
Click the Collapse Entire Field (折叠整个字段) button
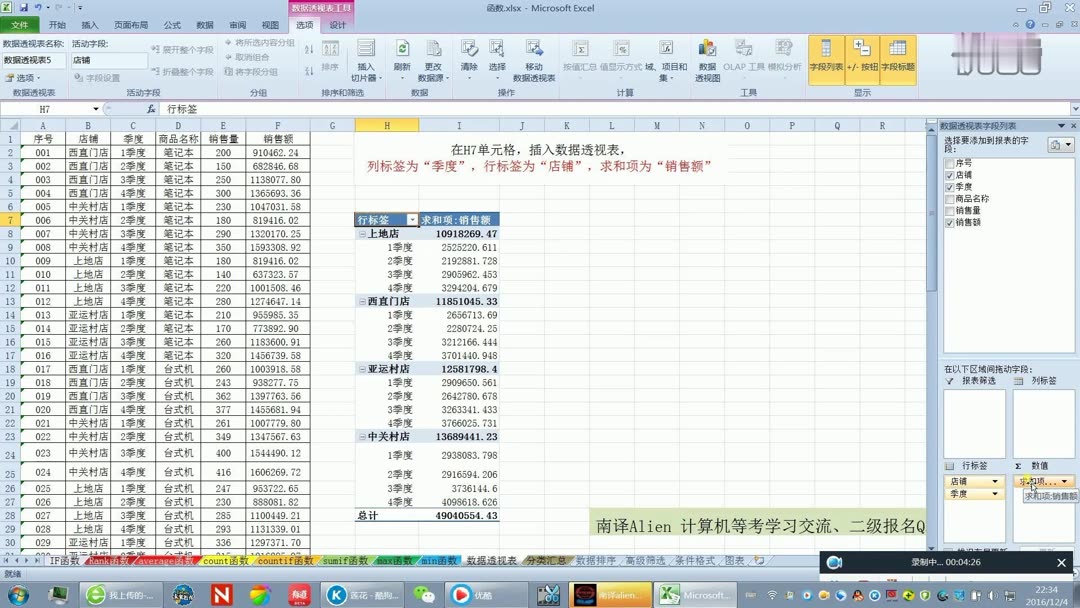coord(182,73)
